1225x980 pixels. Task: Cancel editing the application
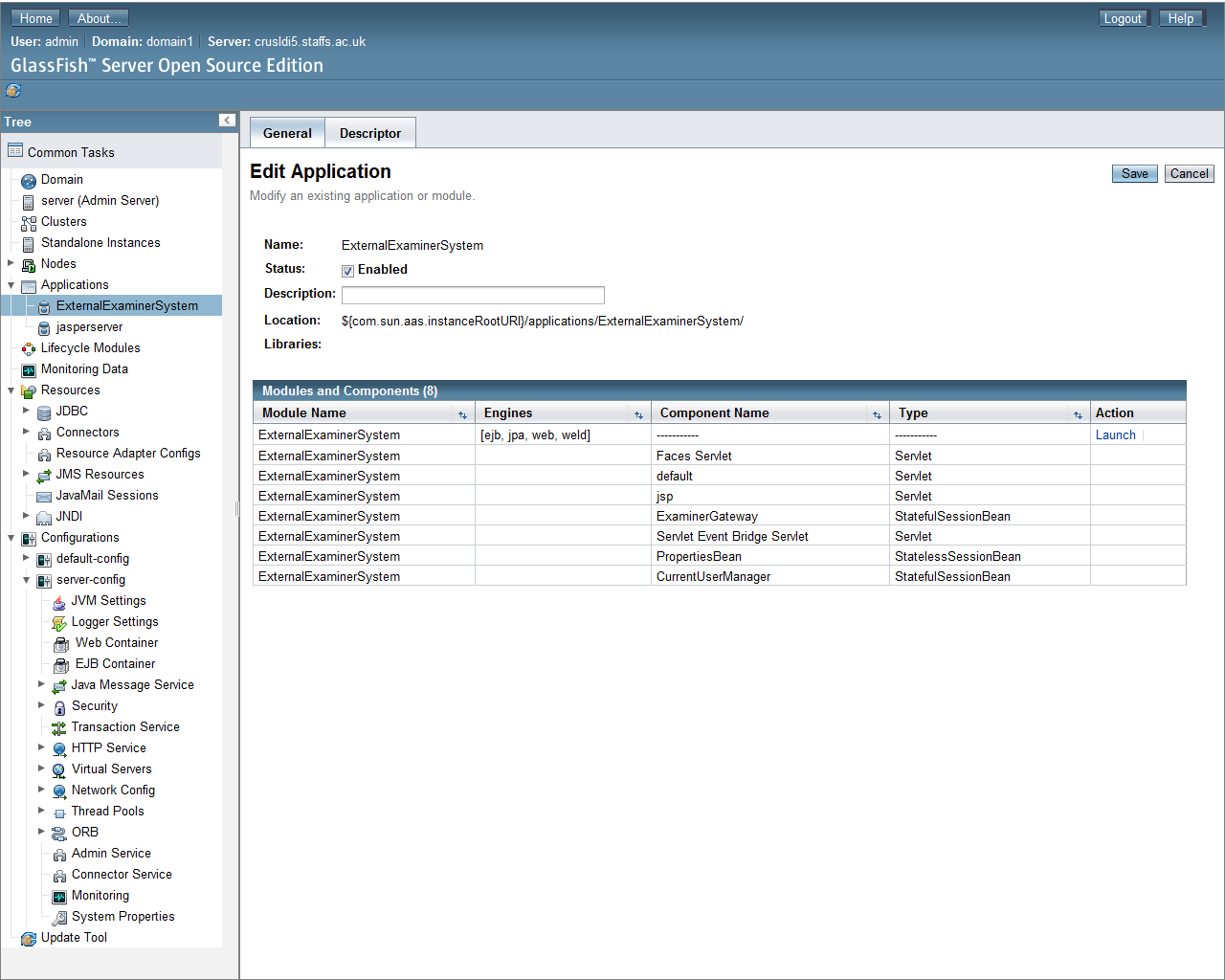coord(1189,173)
